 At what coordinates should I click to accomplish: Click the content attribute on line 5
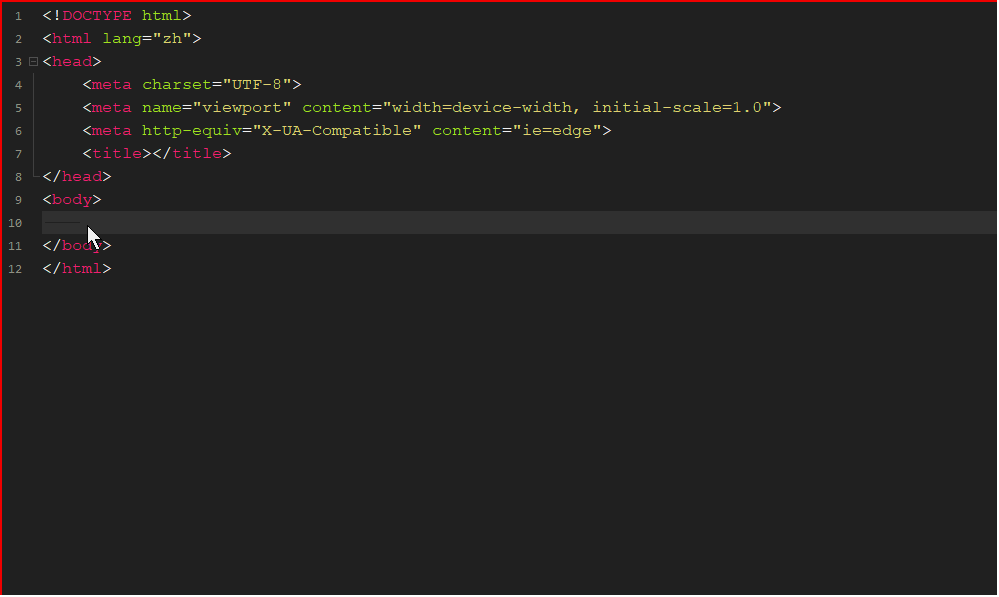click(x=337, y=107)
